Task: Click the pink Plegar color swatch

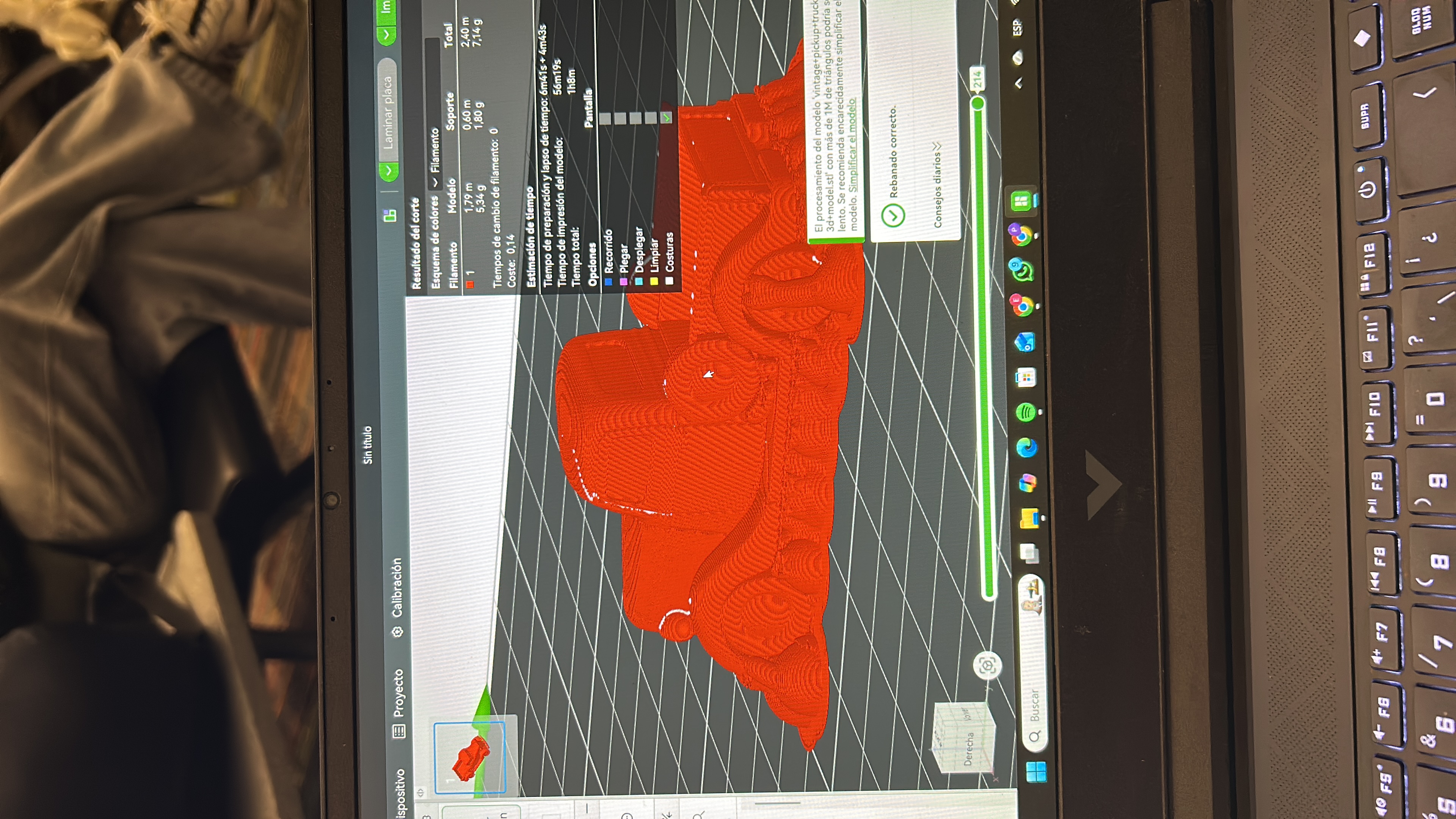Action: pyautogui.click(x=624, y=281)
